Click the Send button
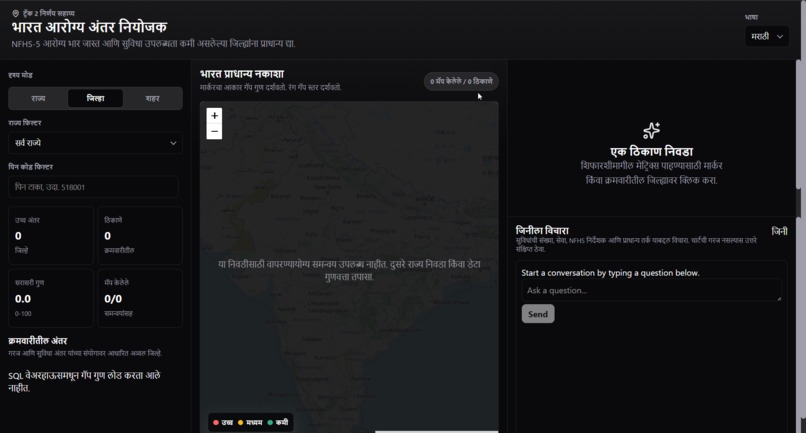 pyautogui.click(x=538, y=314)
